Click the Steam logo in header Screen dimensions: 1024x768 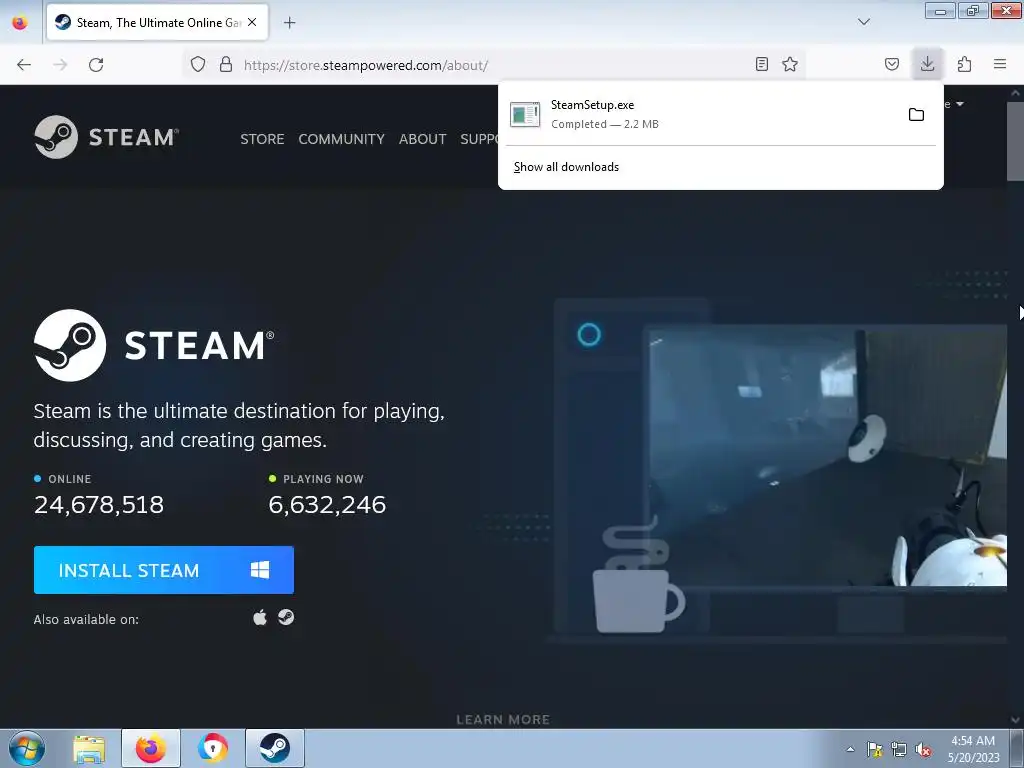(106, 137)
